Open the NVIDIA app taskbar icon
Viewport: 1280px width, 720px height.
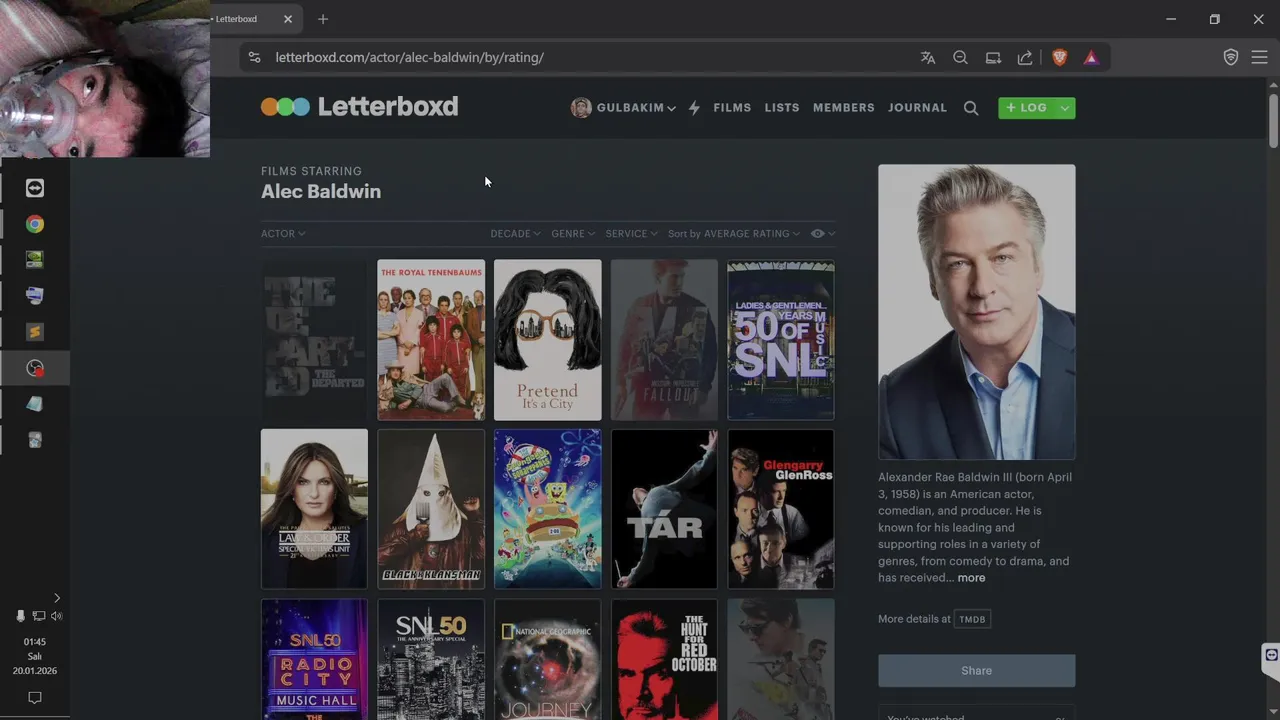35,260
